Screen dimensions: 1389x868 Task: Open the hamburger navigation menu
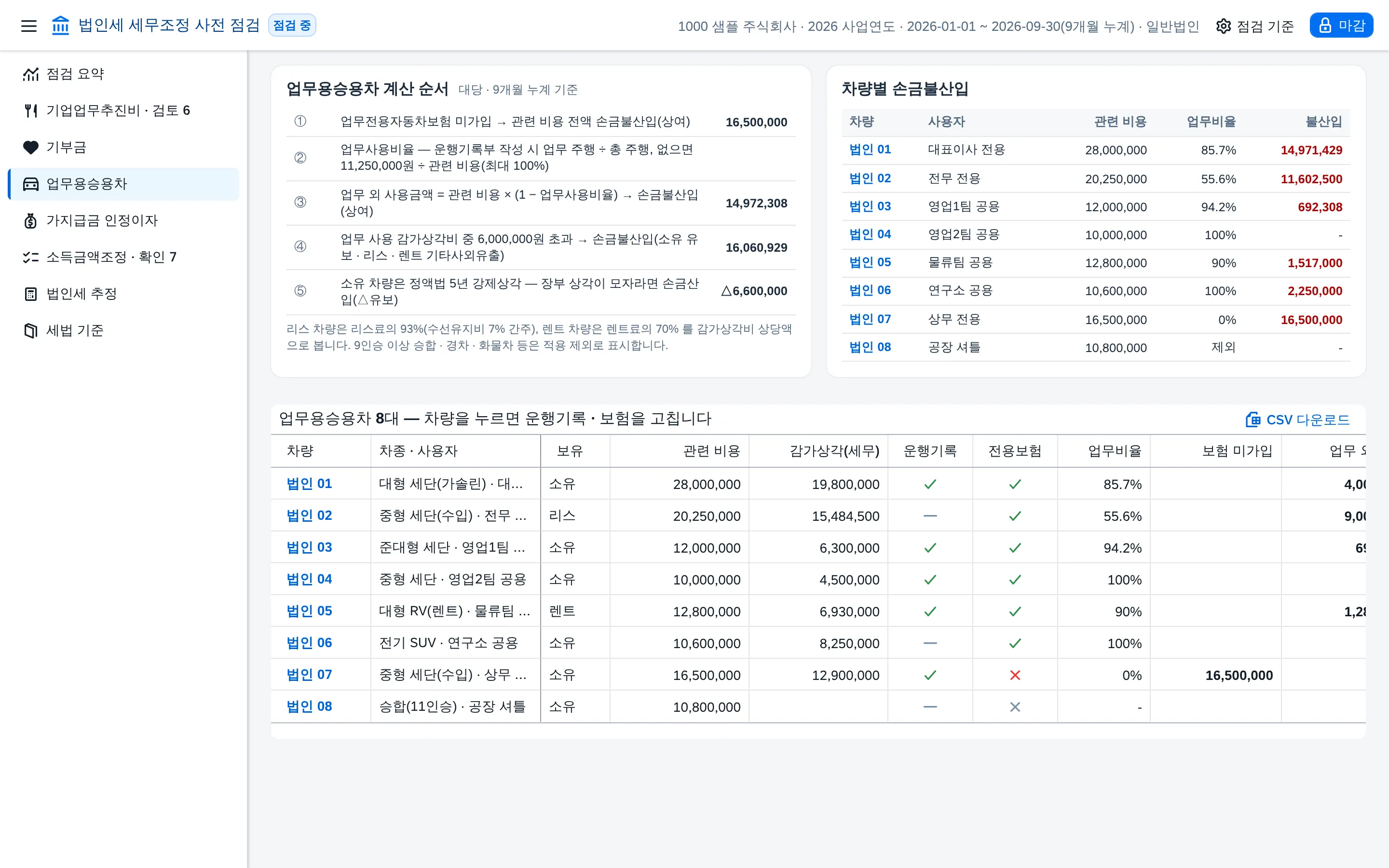[x=29, y=26]
